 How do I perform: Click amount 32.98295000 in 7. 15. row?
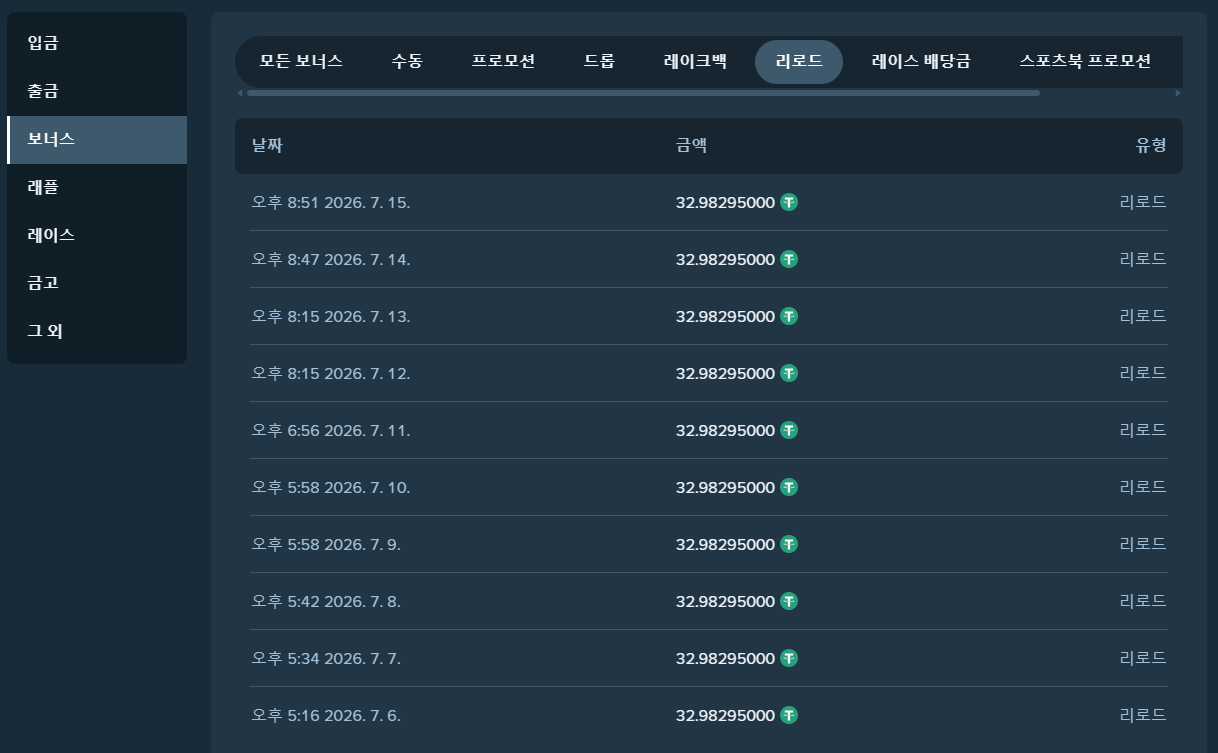725,202
